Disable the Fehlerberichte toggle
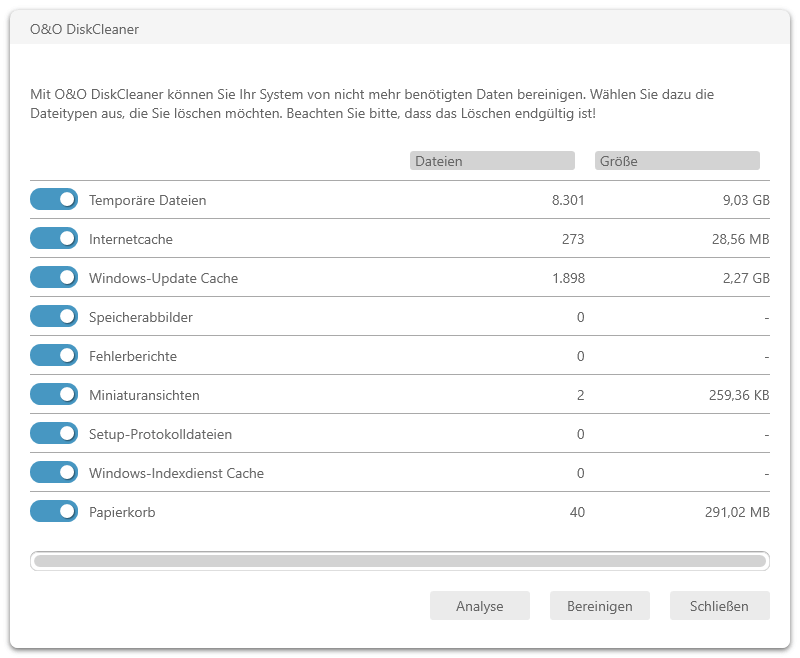This screenshot has height=658, width=800. [54, 356]
